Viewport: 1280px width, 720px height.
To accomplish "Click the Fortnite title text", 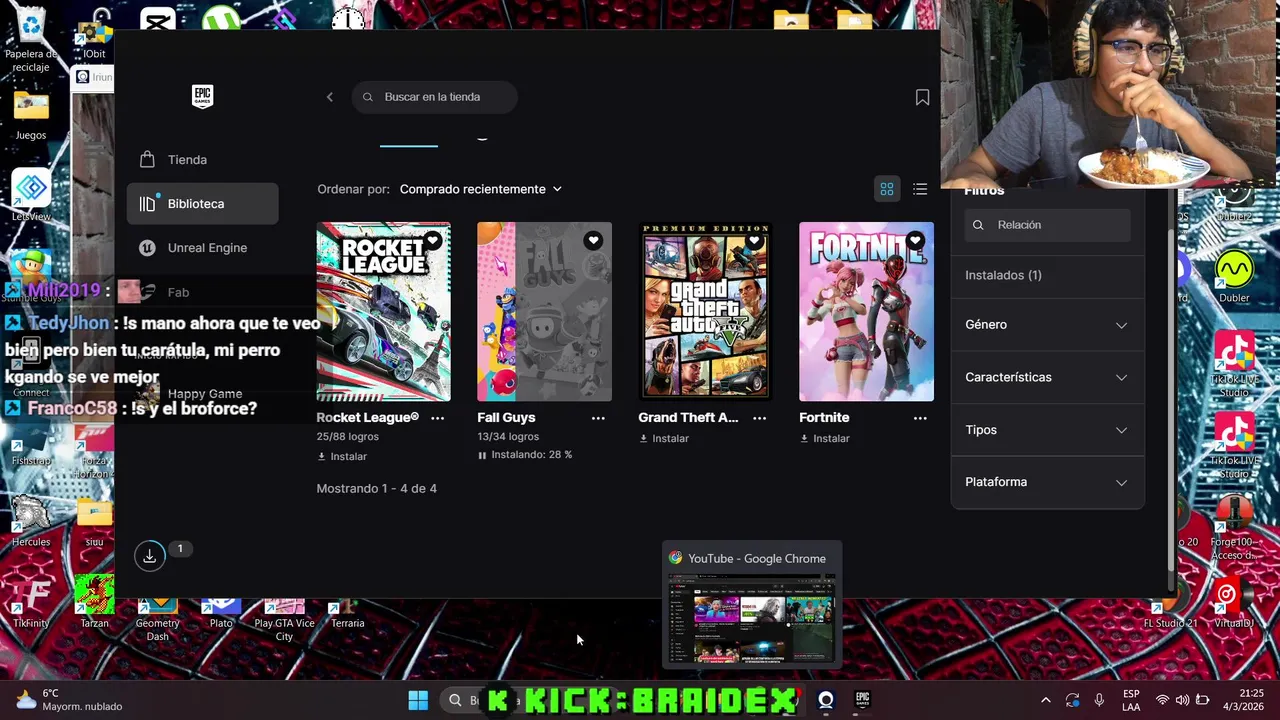I will tap(824, 418).
